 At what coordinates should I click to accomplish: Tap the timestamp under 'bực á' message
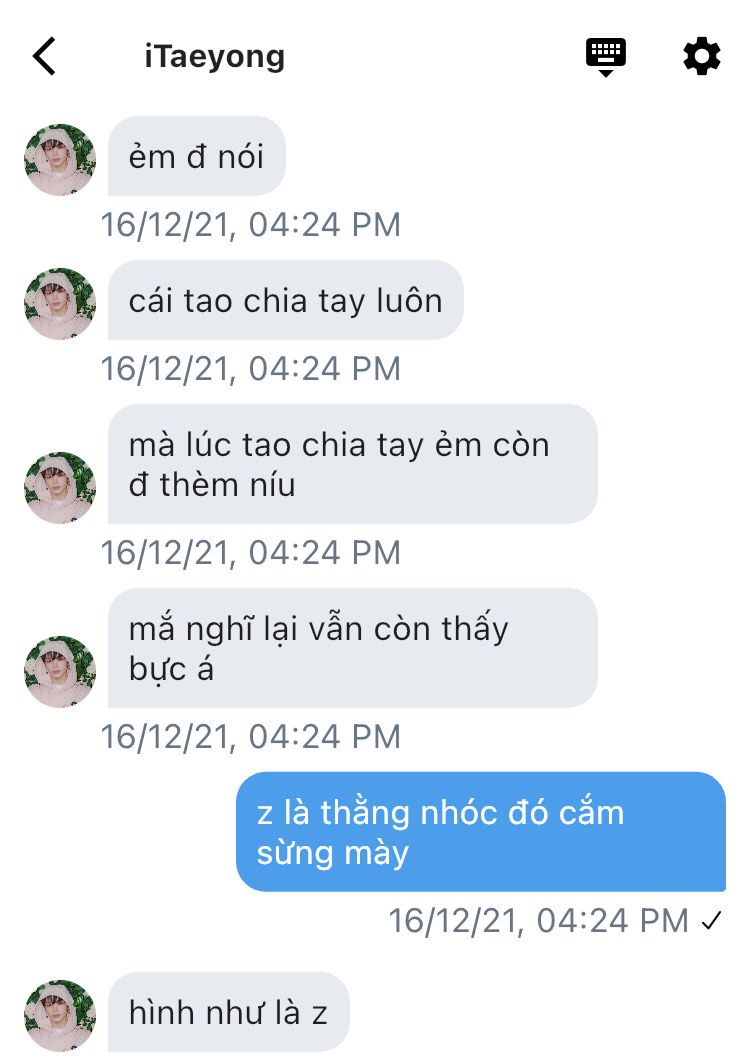[x=251, y=737]
